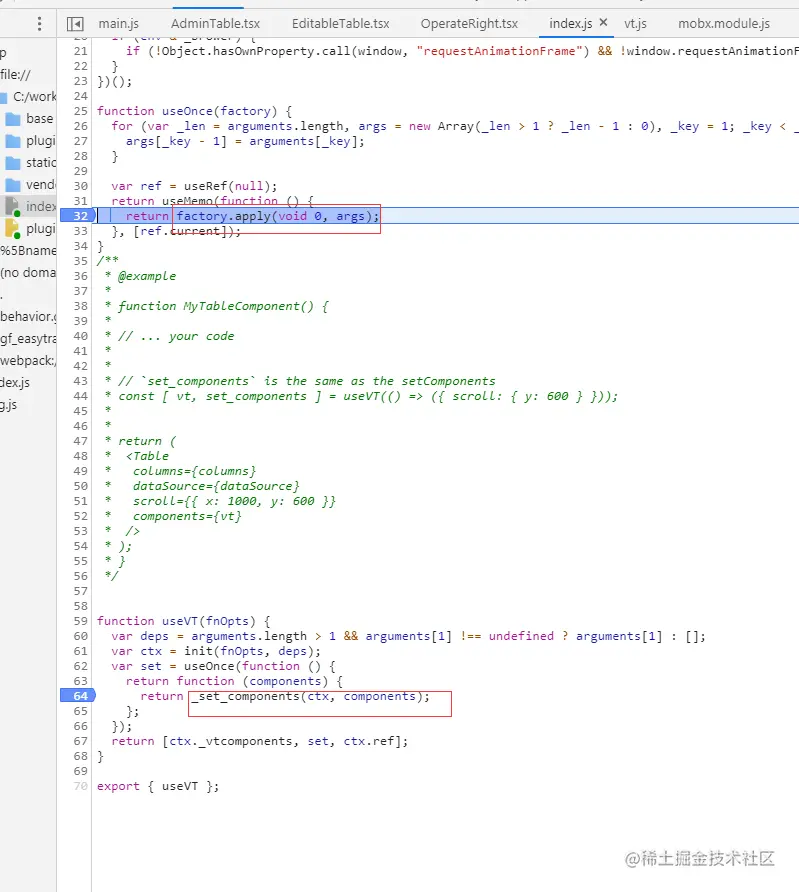Close the index.js tab
Viewport: 799px width, 892px height.
(x=603, y=23)
